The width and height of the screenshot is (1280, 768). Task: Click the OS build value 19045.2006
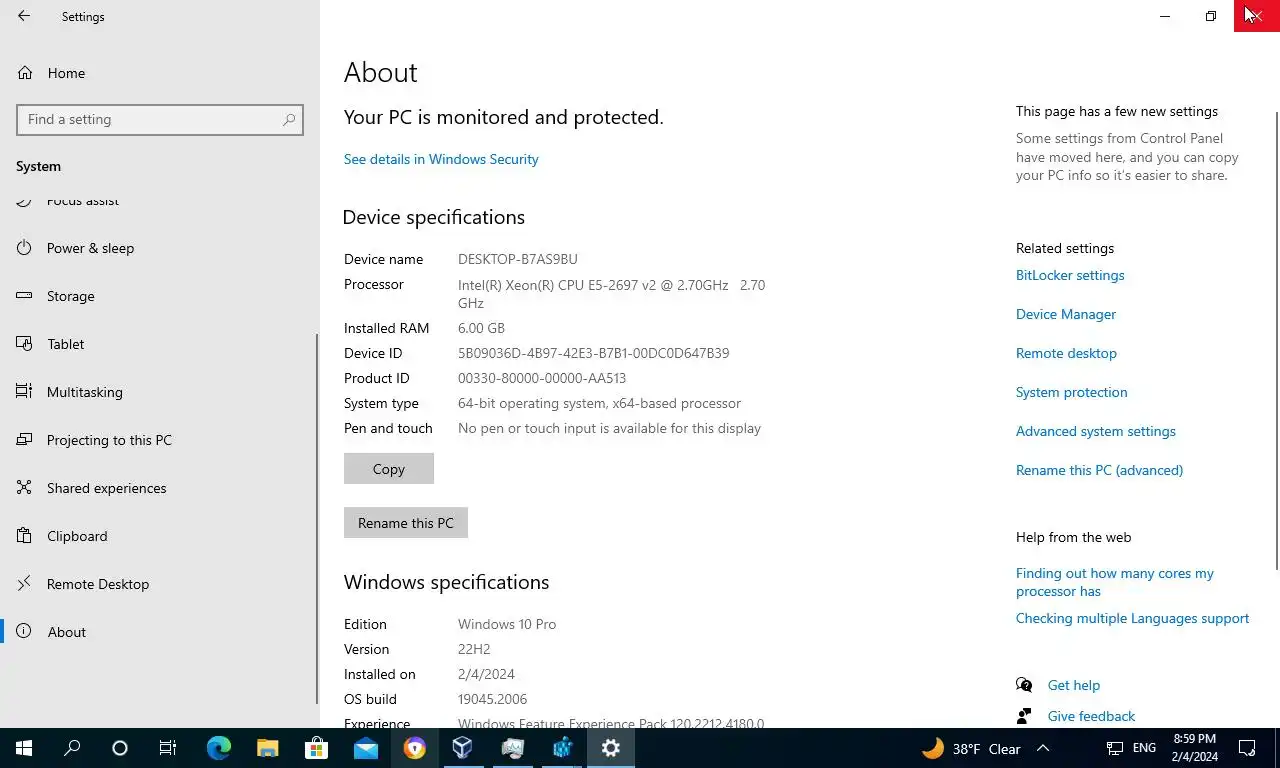click(492, 699)
